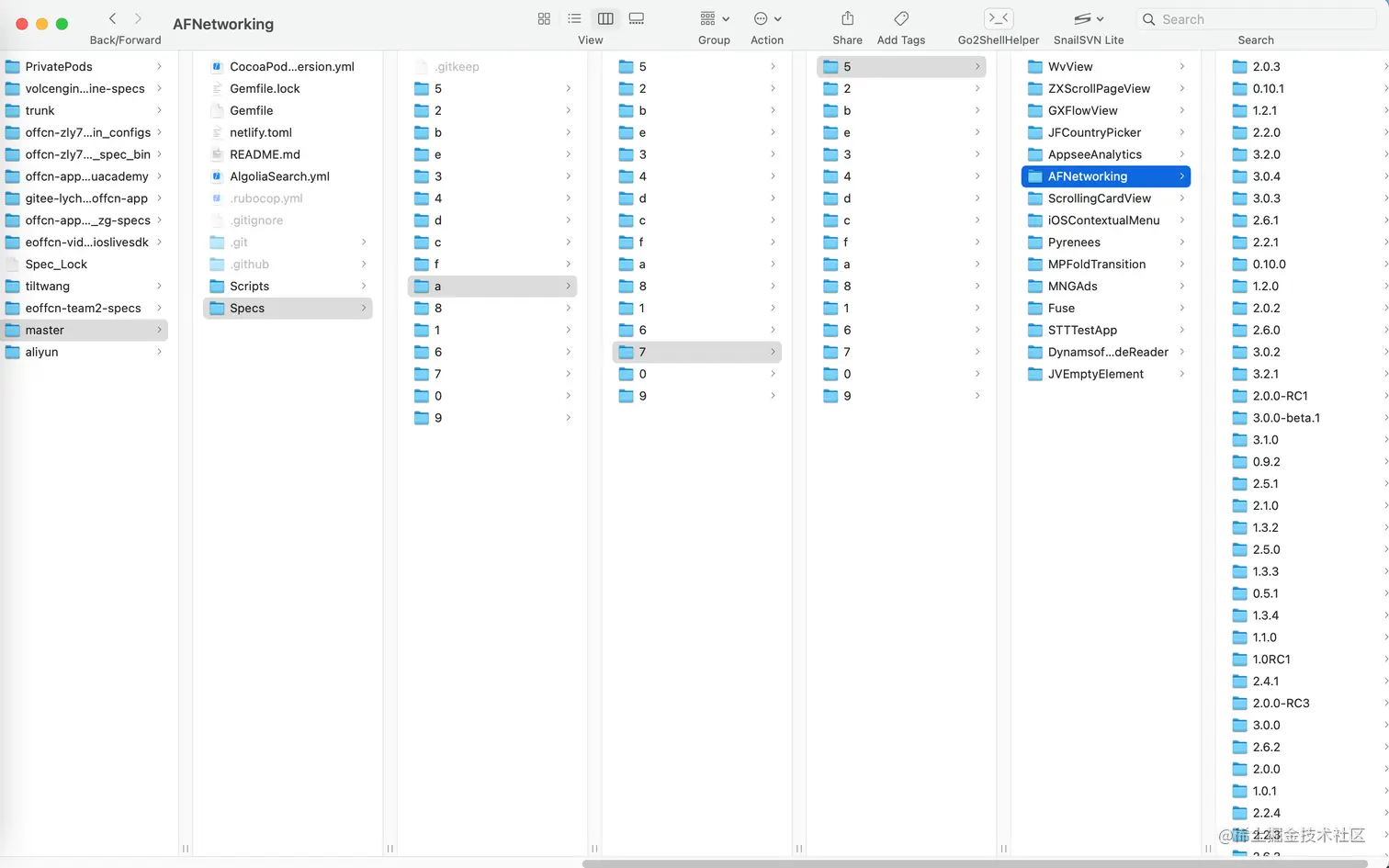Screen dimensions: 1389x868
Task: Click the 3.0.0-beta.1 folder icon
Action: tap(1239, 418)
